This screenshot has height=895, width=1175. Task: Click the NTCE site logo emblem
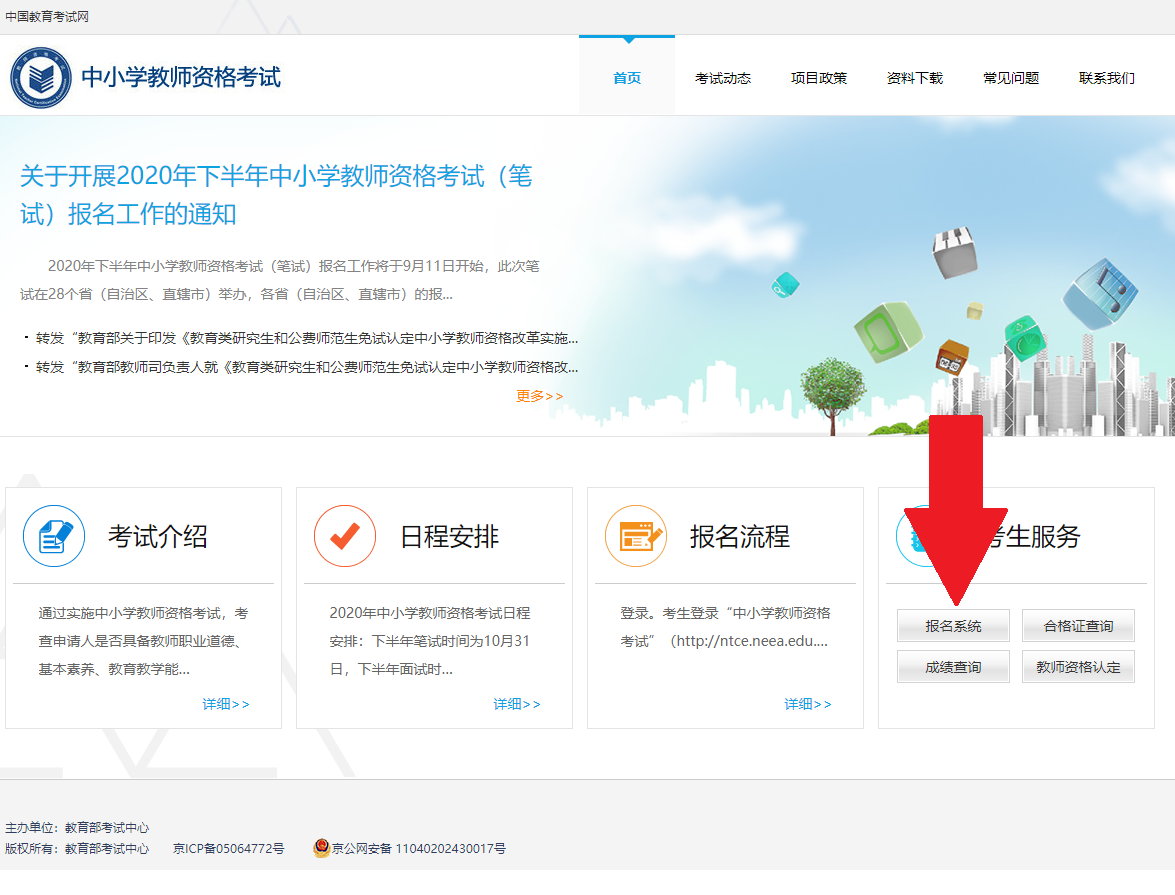41,77
